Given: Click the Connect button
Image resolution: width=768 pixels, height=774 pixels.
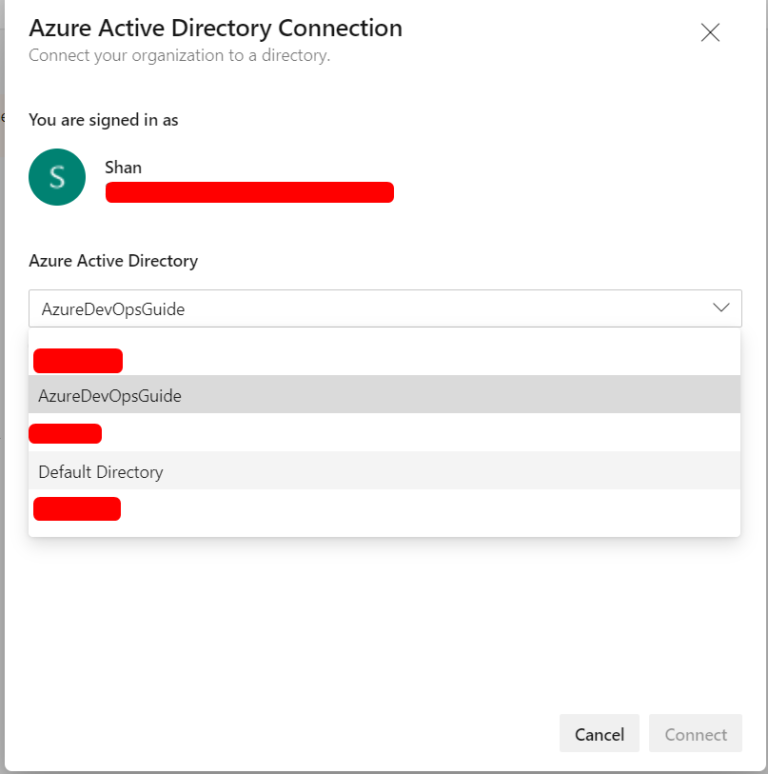Looking at the screenshot, I should pyautogui.click(x=695, y=734).
